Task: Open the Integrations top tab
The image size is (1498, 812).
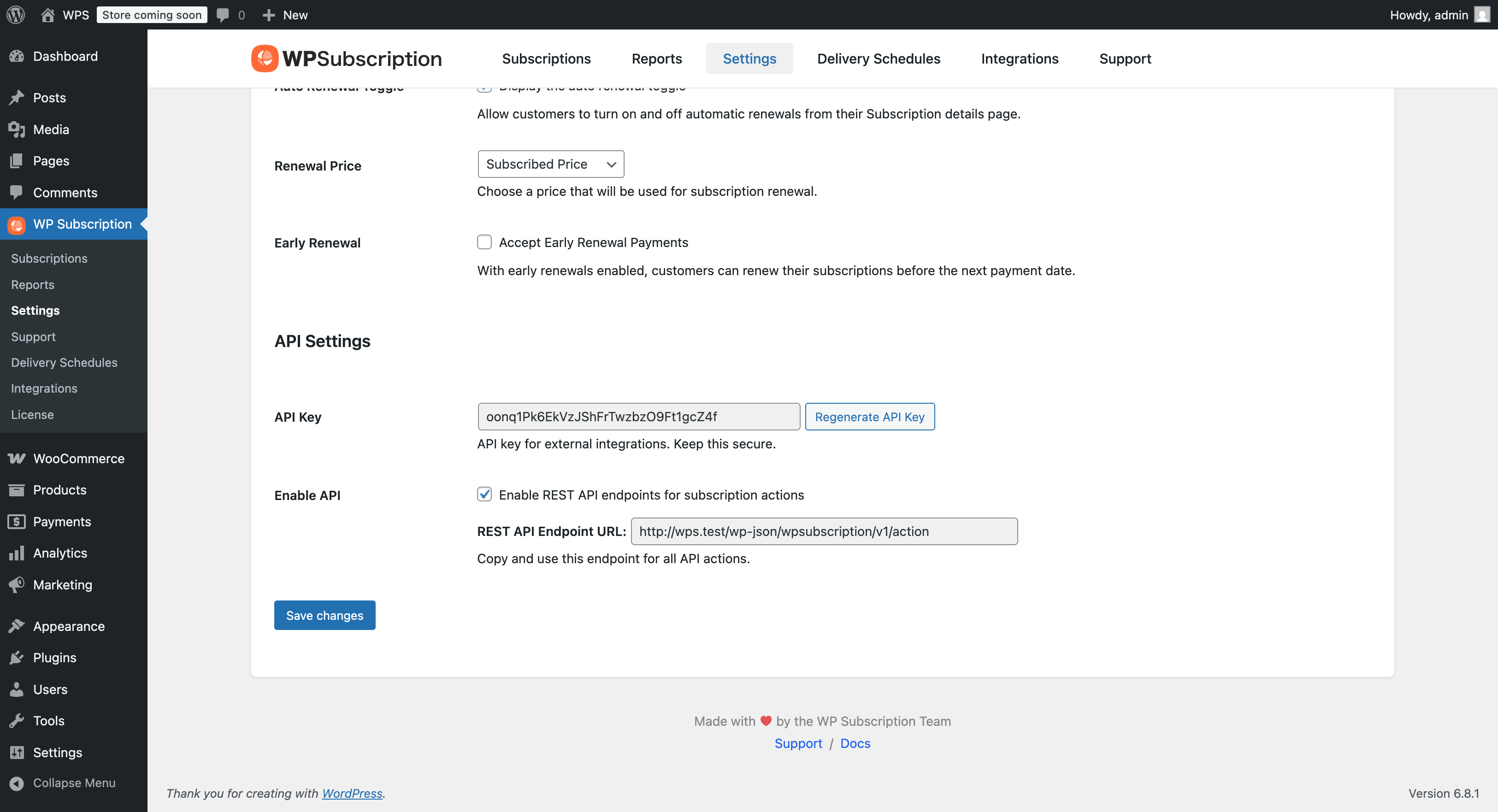Action: point(1020,59)
